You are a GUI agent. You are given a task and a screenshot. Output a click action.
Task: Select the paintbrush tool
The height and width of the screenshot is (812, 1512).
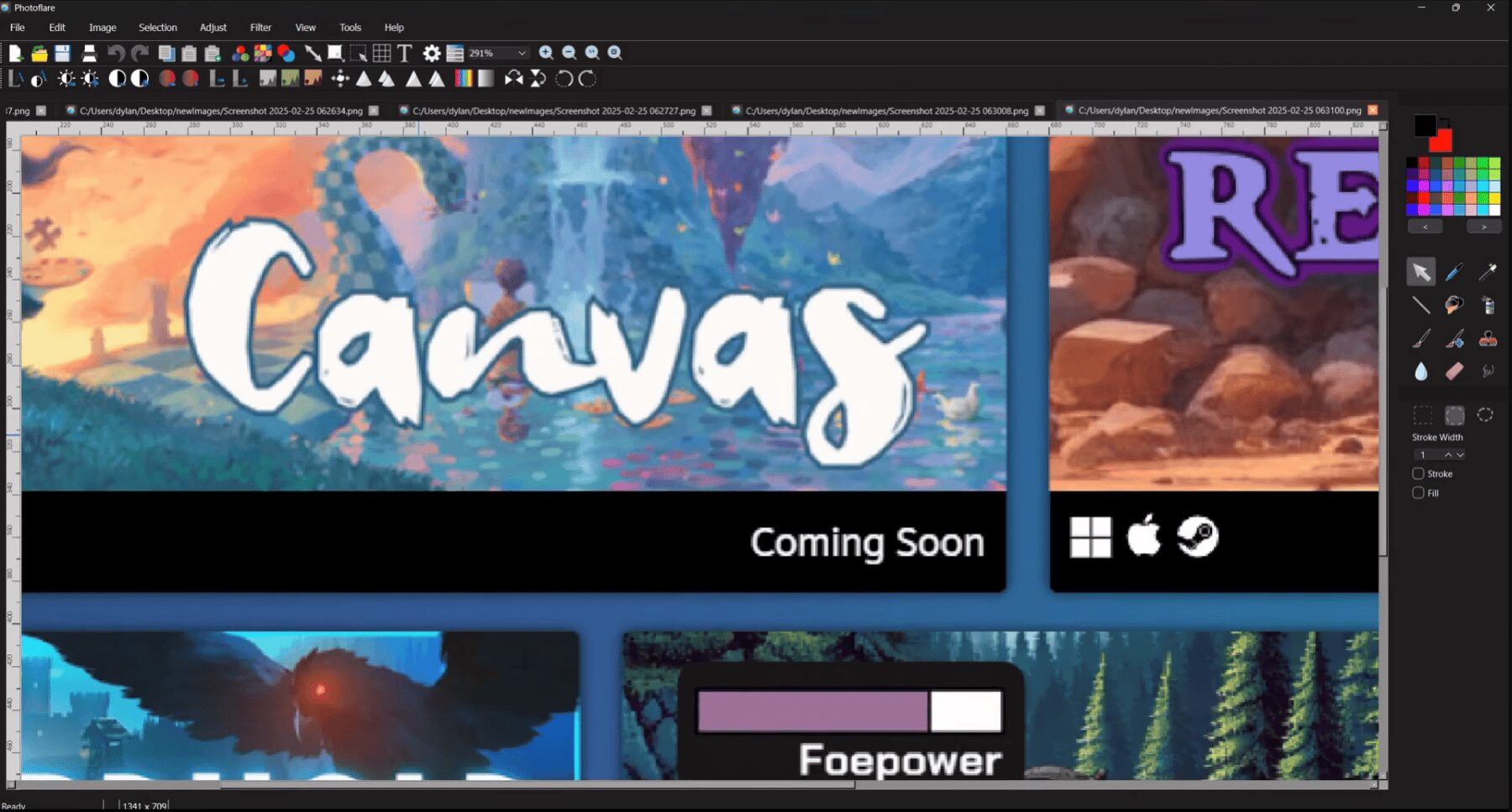click(x=1420, y=338)
